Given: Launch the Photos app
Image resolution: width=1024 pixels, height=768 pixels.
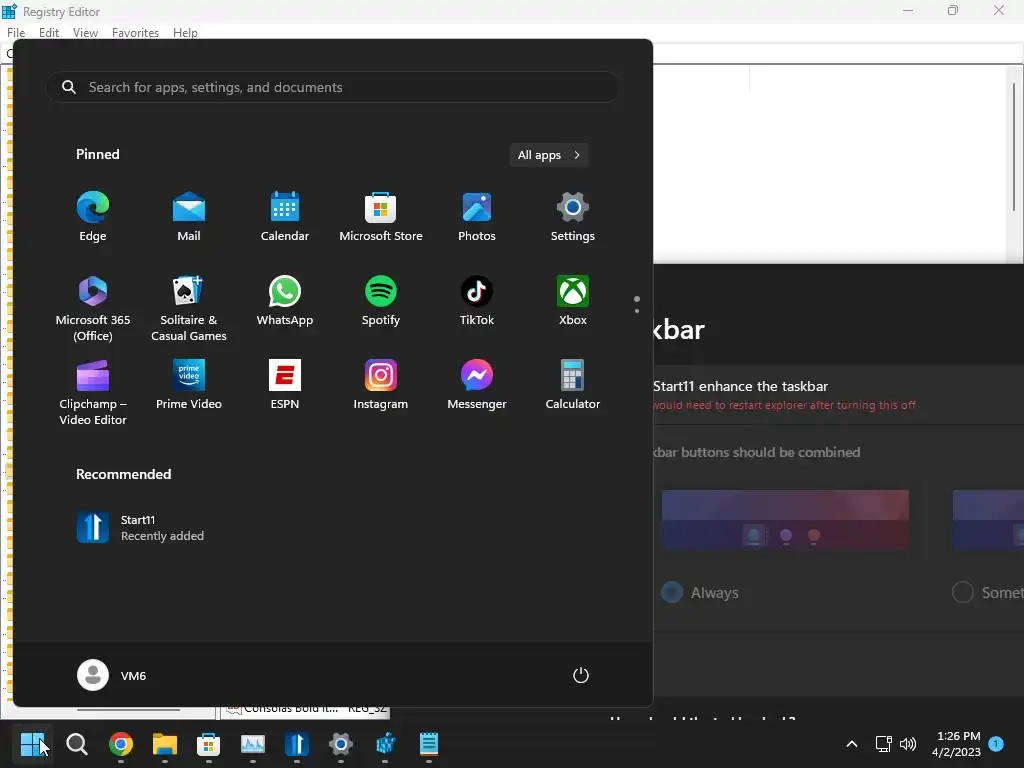Looking at the screenshot, I should (x=477, y=217).
